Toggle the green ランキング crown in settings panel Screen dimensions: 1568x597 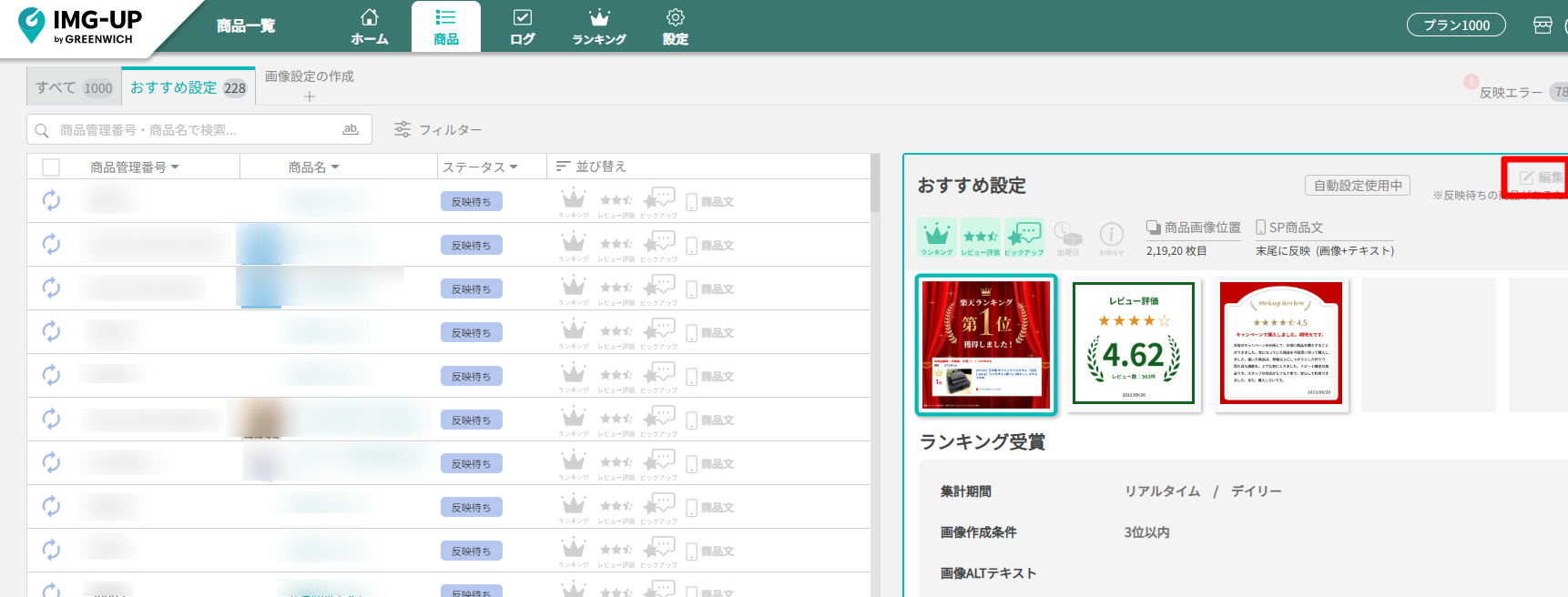click(936, 237)
